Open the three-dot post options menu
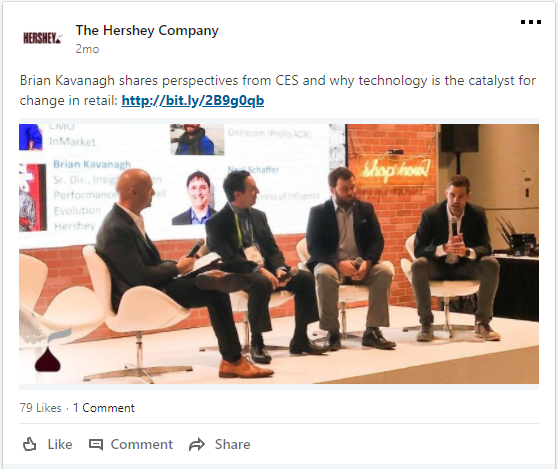This screenshot has width=558, height=469. 531,22
